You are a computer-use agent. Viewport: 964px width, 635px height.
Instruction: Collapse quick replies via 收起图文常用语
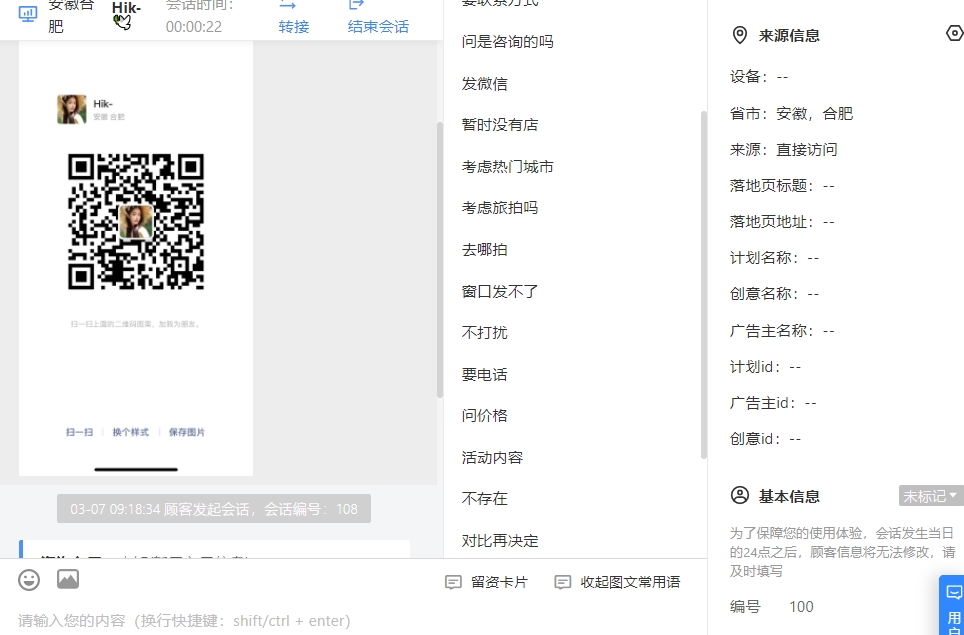coord(617,582)
